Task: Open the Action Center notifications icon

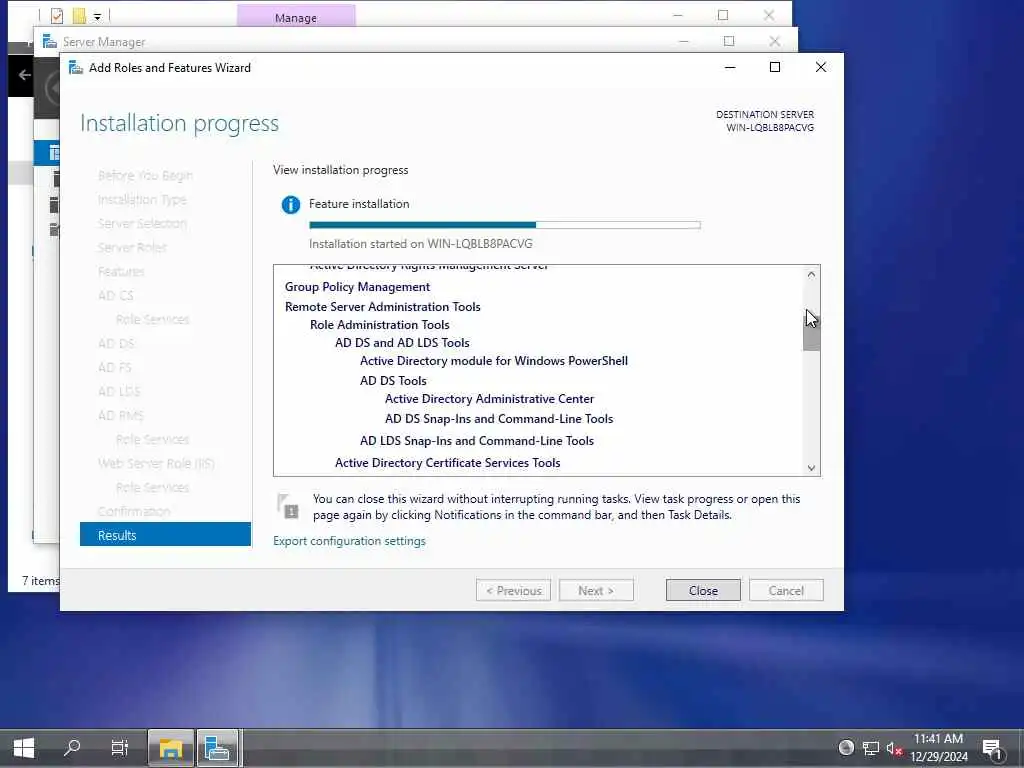Action: point(992,748)
